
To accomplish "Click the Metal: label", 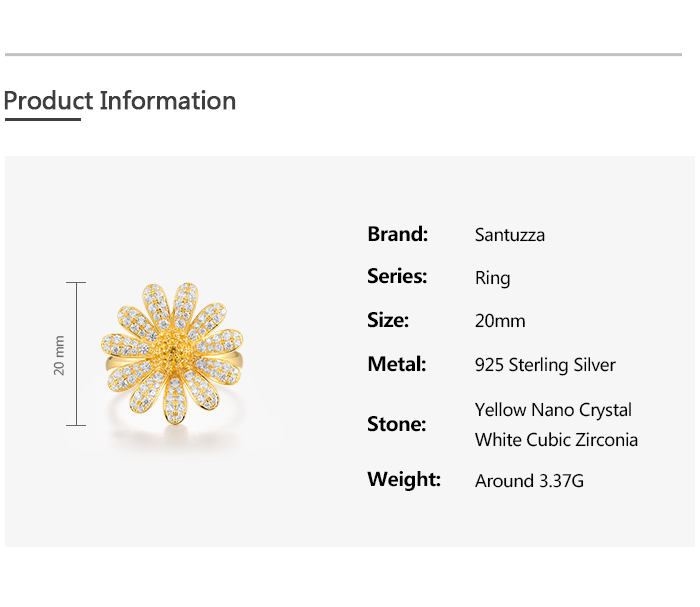I will click(397, 364).
